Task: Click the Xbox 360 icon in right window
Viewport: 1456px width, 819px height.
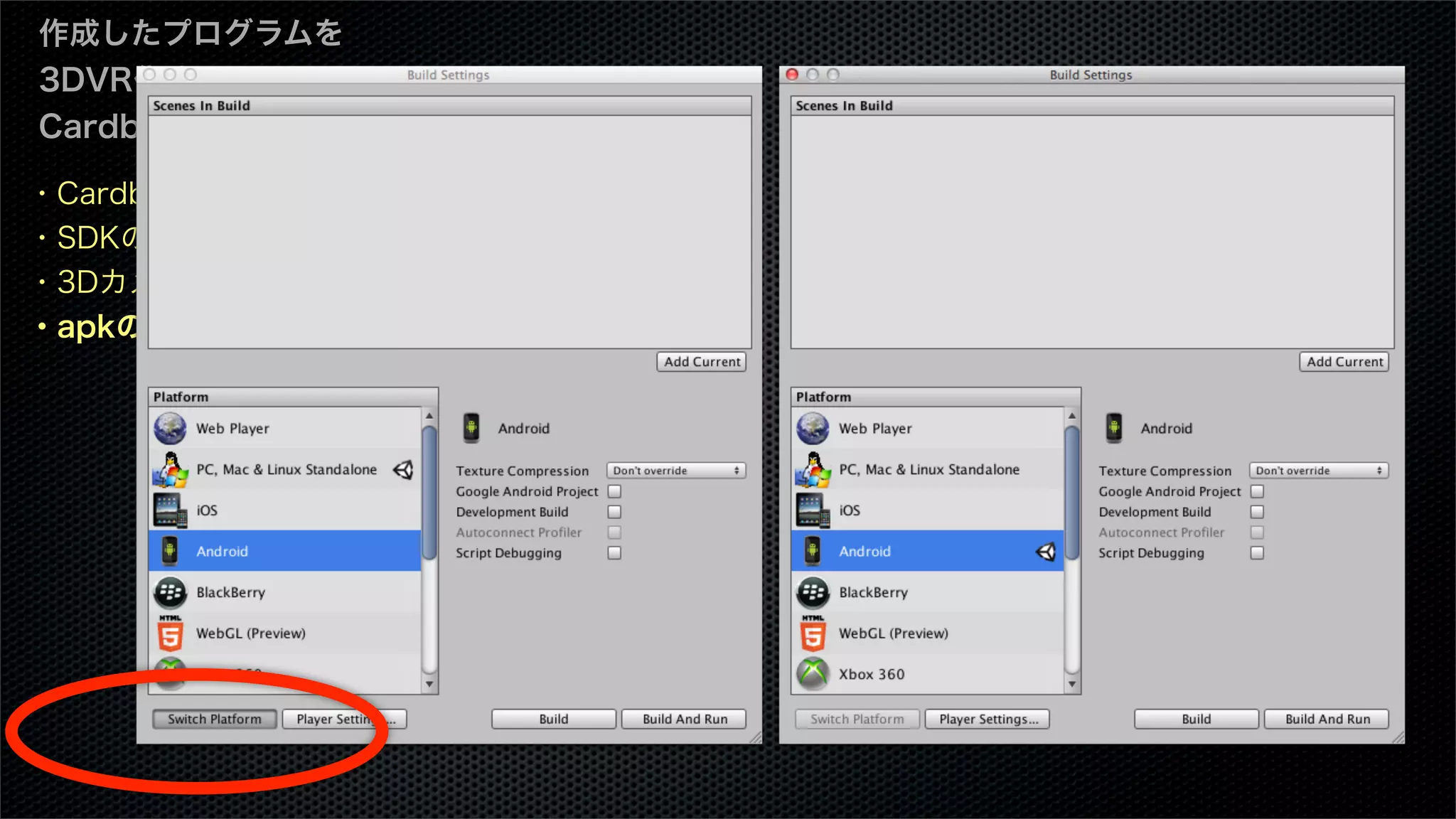Action: pyautogui.click(x=813, y=674)
